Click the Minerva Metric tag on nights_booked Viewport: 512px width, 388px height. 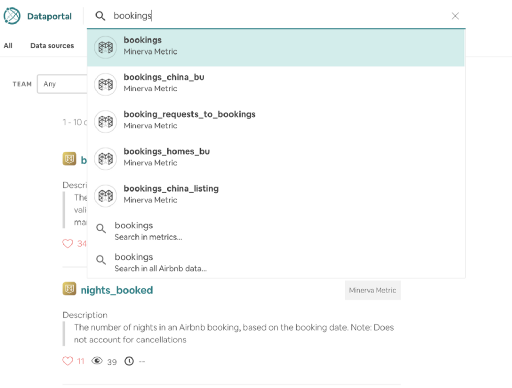[x=373, y=290]
